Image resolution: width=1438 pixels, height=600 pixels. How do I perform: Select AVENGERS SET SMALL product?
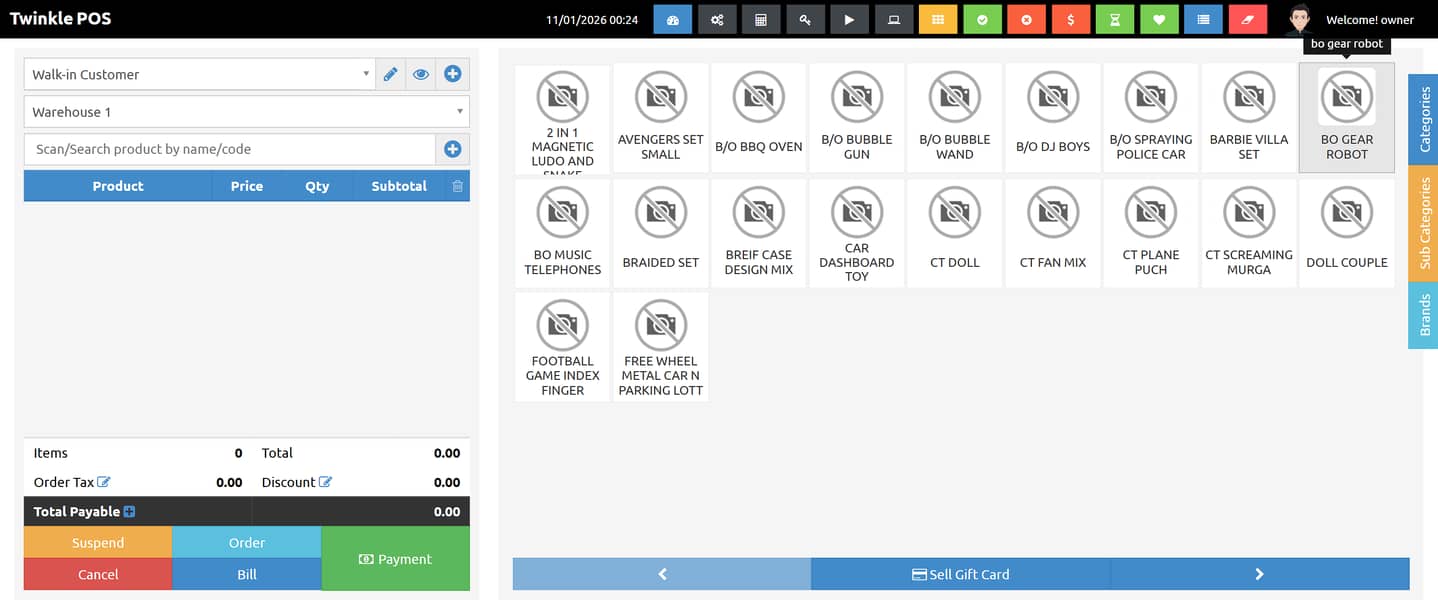coord(661,118)
